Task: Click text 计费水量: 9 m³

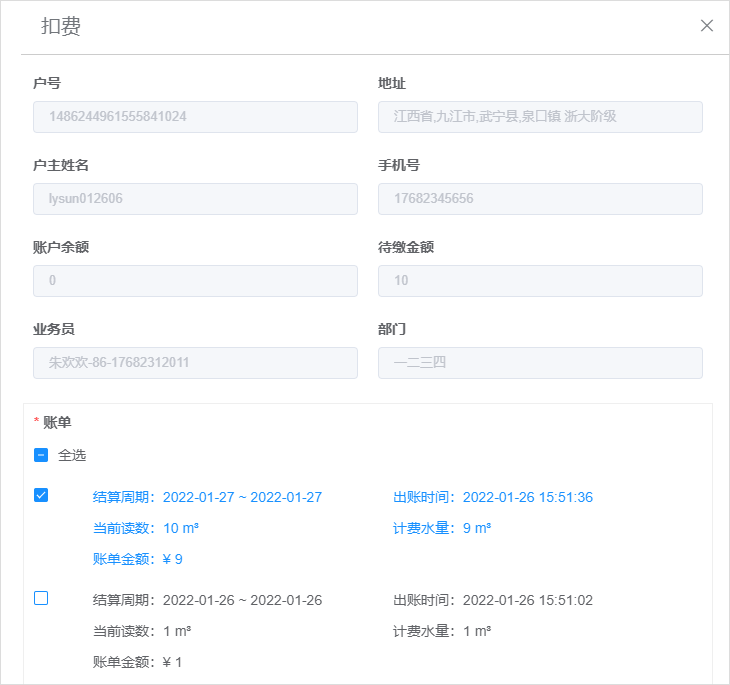Action: [442, 528]
